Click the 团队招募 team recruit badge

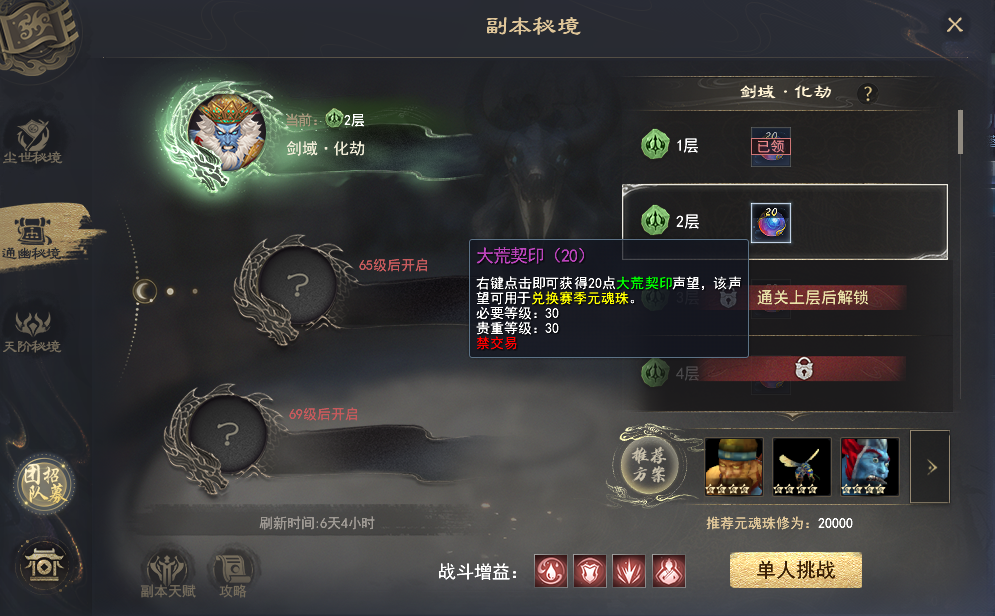pos(44,484)
